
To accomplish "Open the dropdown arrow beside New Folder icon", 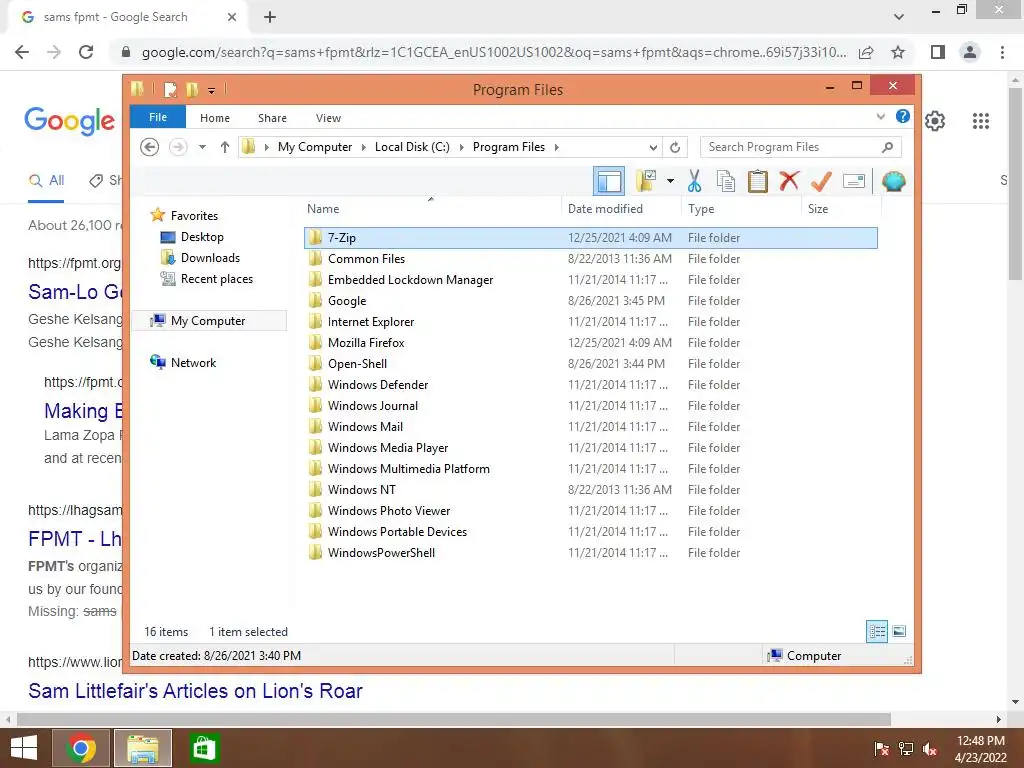I will click(670, 181).
